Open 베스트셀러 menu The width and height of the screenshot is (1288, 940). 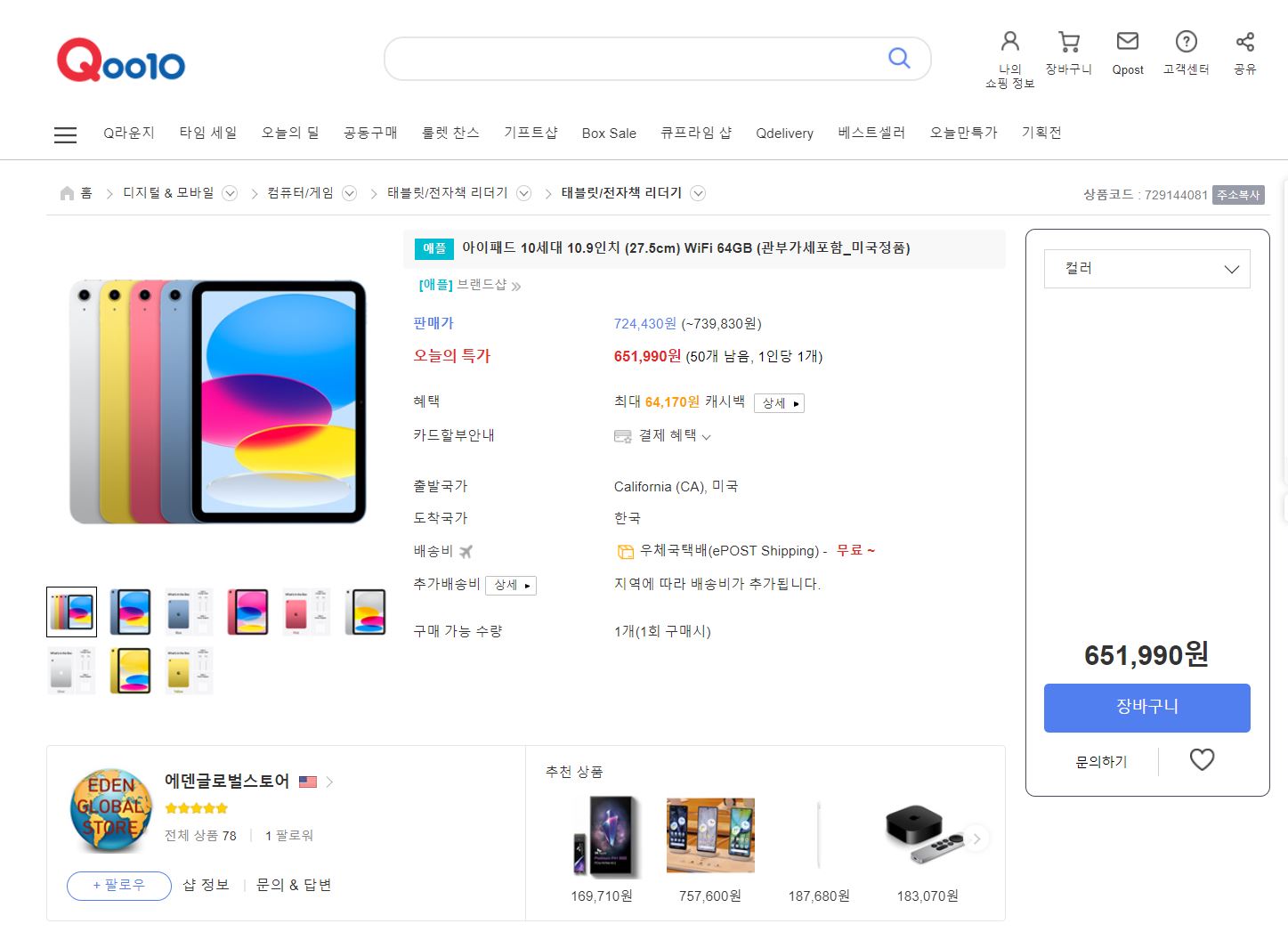point(871,133)
